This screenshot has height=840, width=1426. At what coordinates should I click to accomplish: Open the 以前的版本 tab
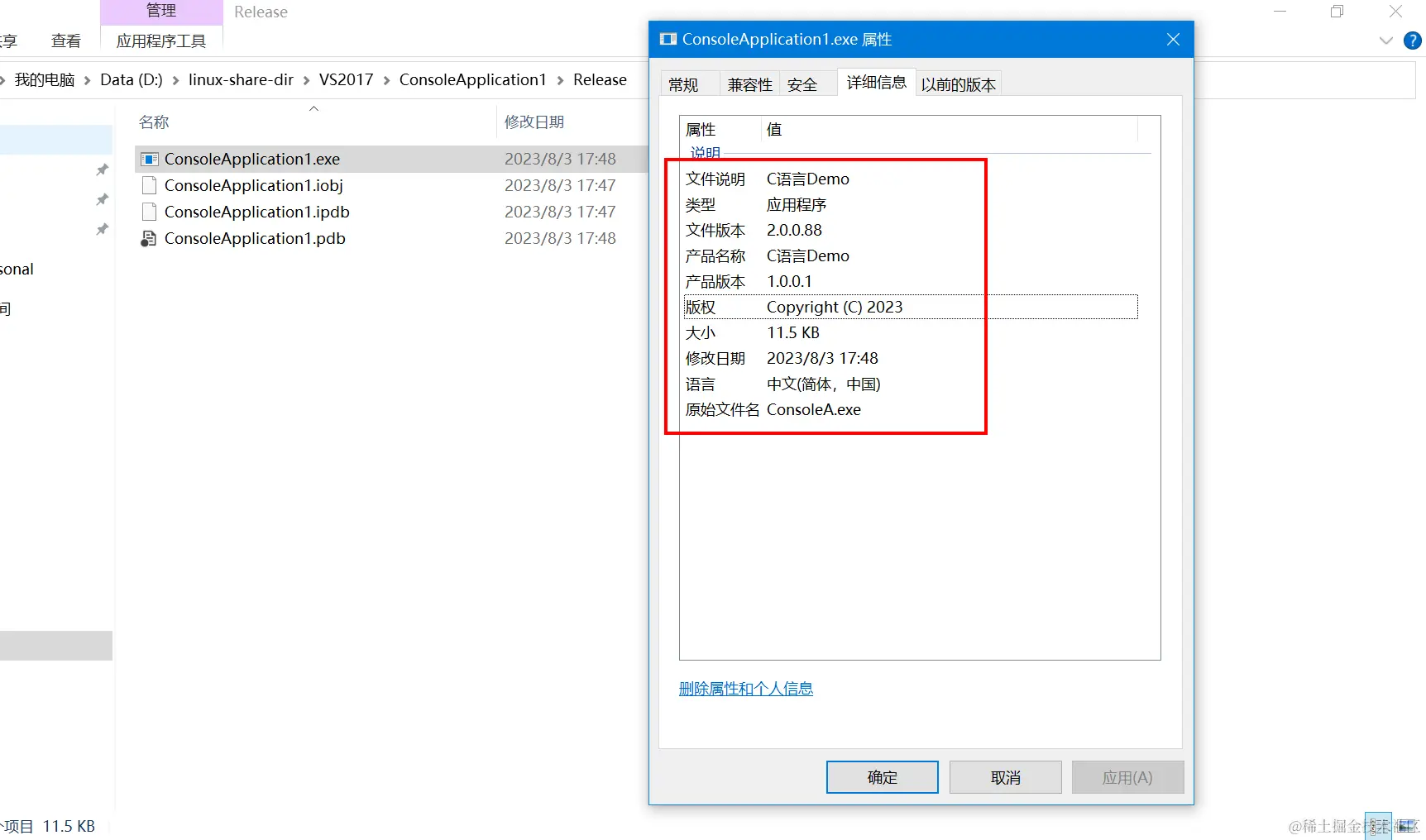point(958,84)
